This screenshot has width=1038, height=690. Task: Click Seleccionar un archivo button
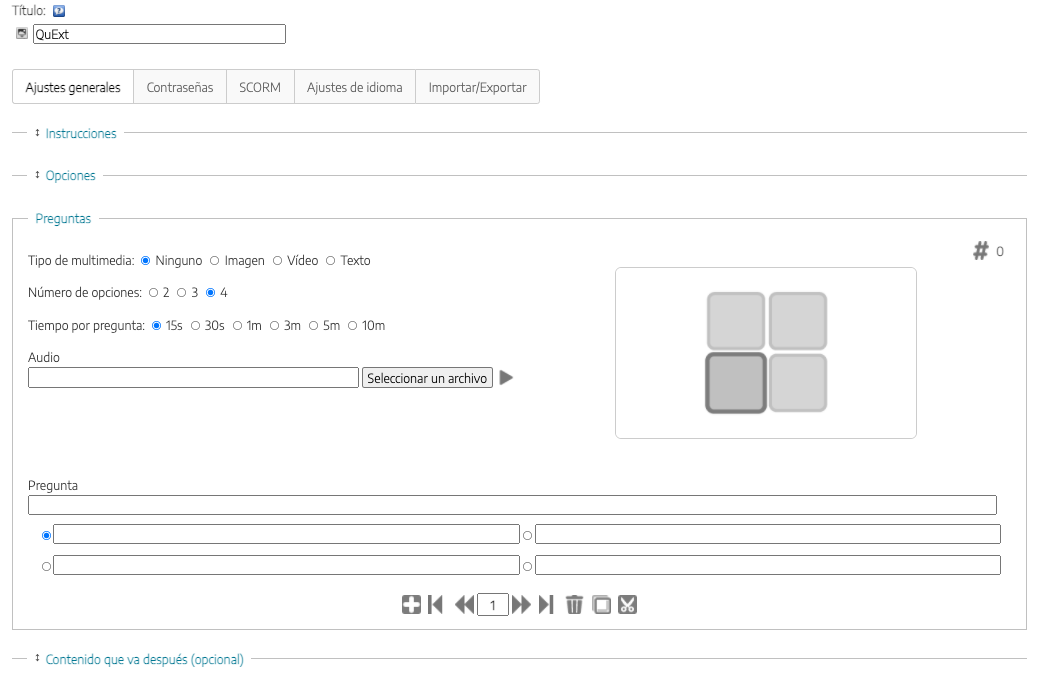[x=427, y=379]
